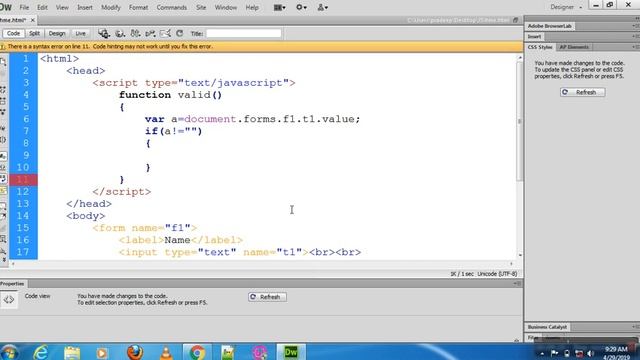Open the Business Catalyst panel tab
Viewport: 640px width, 360px height.
547,327
